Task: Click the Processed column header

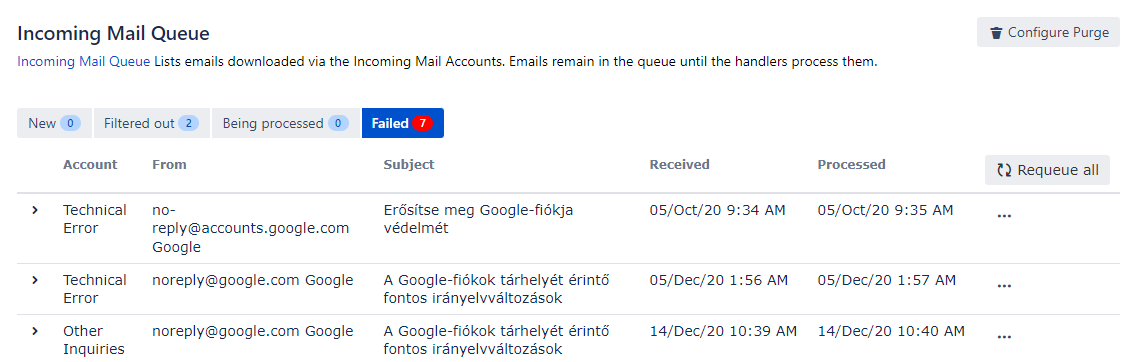Action: 851,165
